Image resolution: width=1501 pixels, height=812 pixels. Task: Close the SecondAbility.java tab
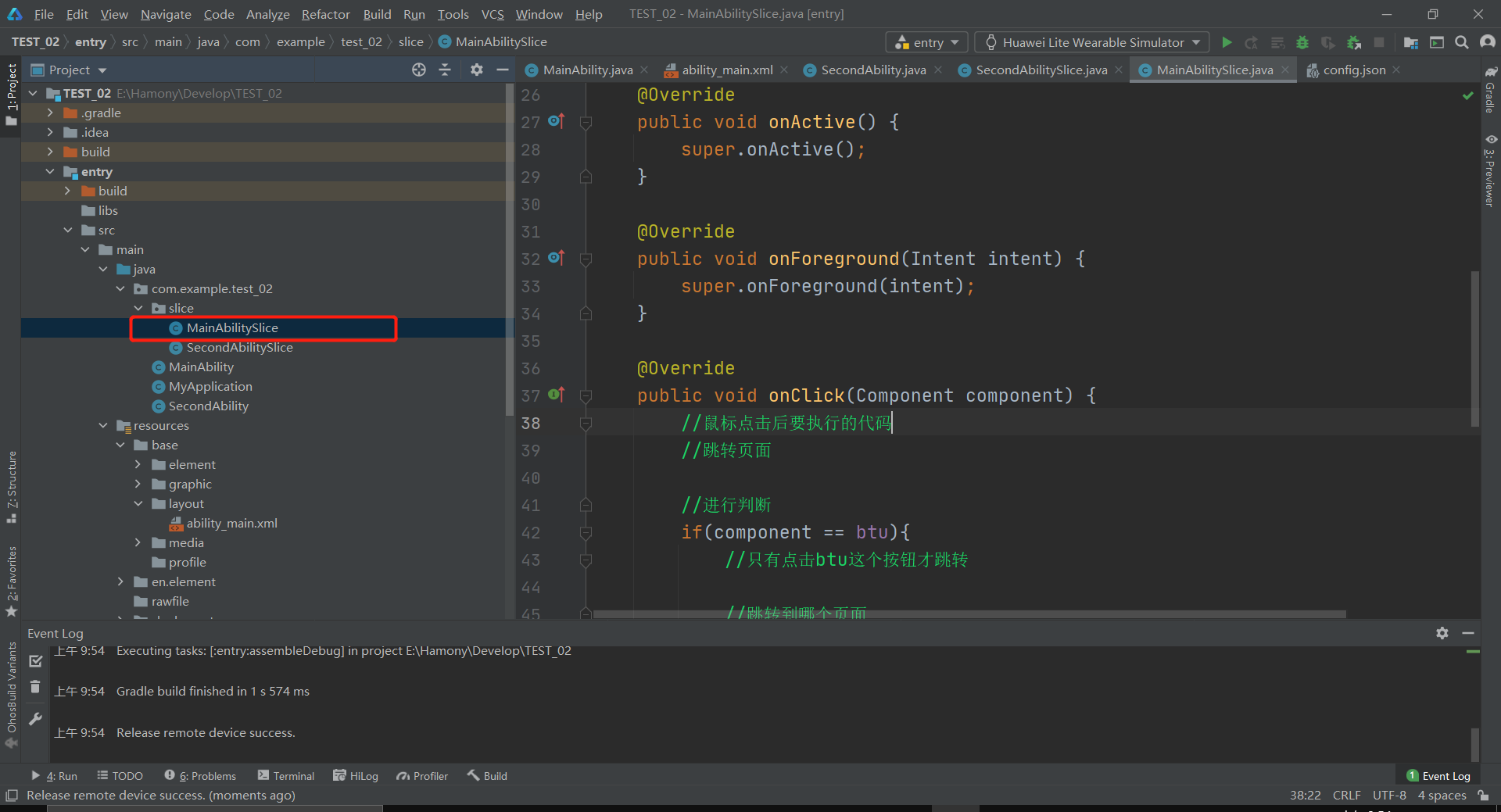[938, 70]
